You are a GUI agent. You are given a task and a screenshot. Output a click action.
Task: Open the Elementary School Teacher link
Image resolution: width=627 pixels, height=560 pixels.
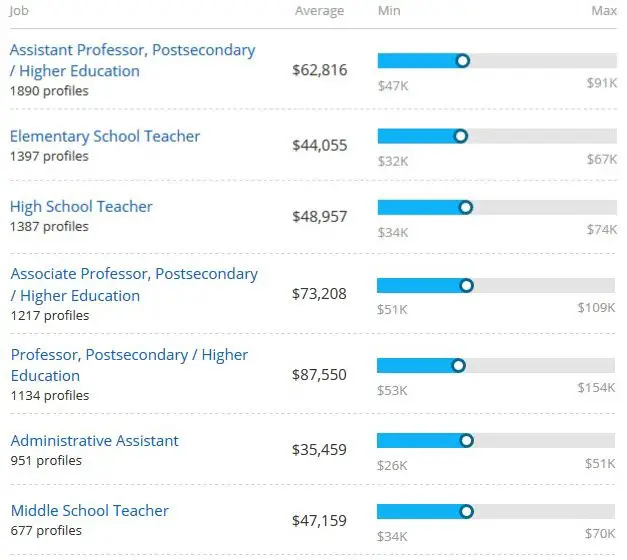pyautogui.click(x=105, y=136)
